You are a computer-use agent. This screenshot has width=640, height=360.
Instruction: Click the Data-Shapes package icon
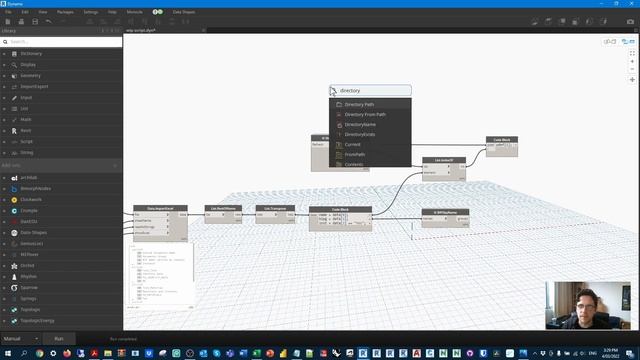14,233
